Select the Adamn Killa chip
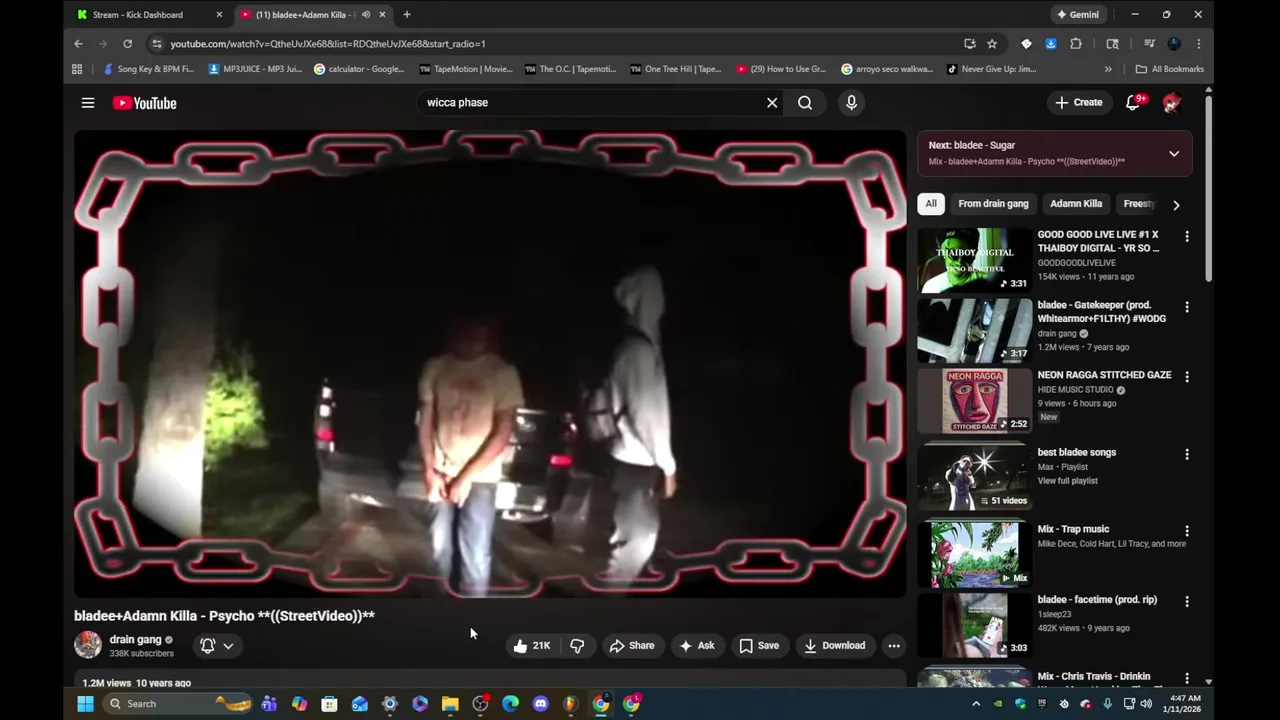 coord(1076,204)
